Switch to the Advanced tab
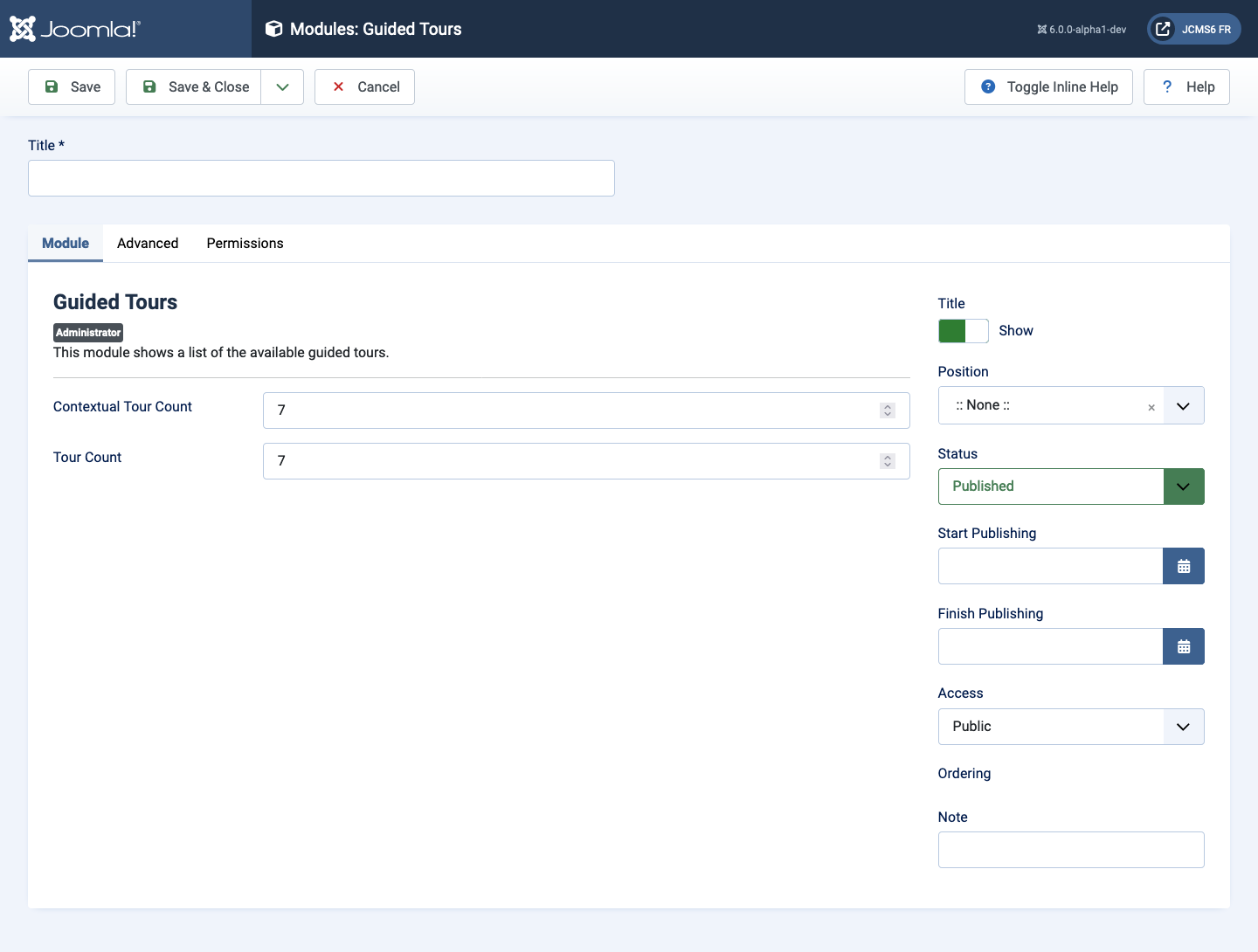The image size is (1258, 952). tap(148, 244)
